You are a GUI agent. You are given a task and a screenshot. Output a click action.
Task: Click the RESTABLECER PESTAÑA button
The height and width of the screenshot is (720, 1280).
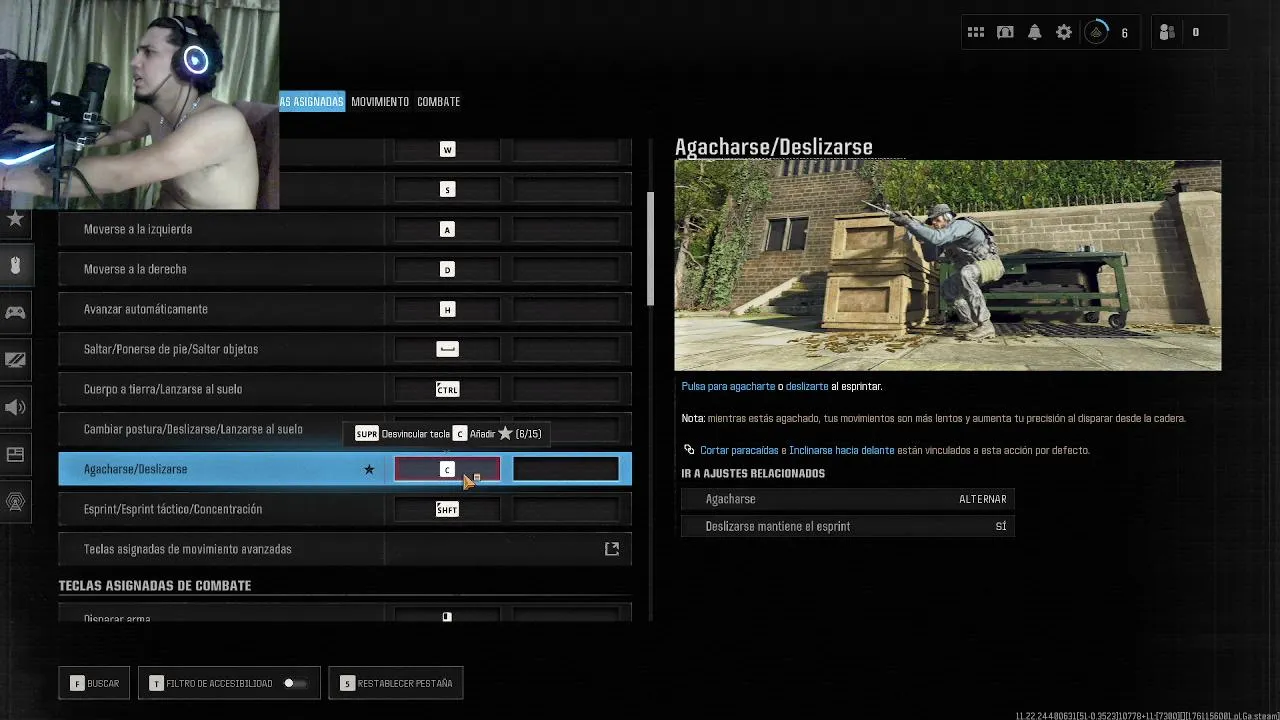tap(396, 683)
